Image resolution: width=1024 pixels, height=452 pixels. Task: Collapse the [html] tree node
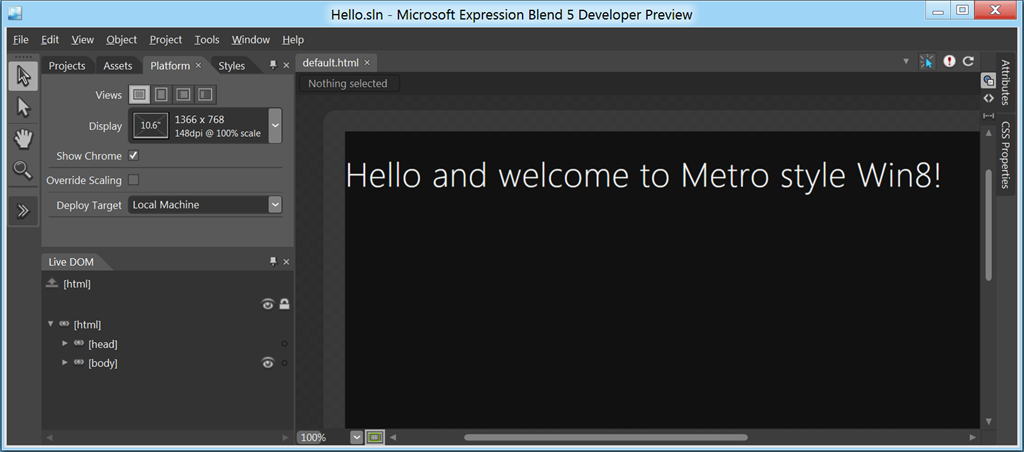pyautogui.click(x=51, y=323)
